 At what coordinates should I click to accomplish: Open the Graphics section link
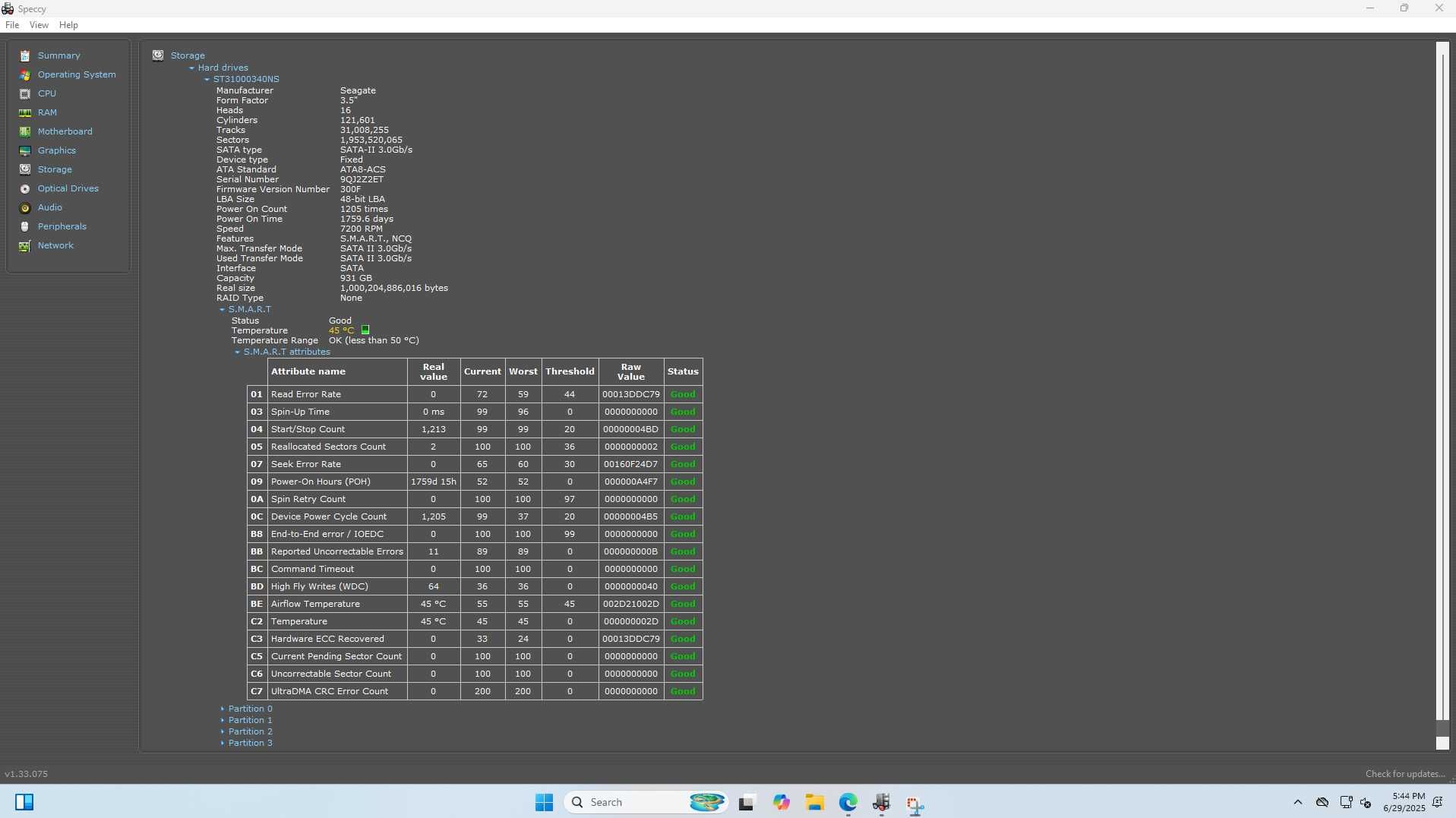[x=57, y=150]
